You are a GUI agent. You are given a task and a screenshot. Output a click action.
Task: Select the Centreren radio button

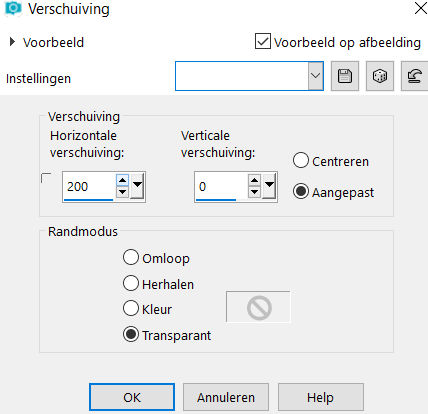[x=301, y=160]
